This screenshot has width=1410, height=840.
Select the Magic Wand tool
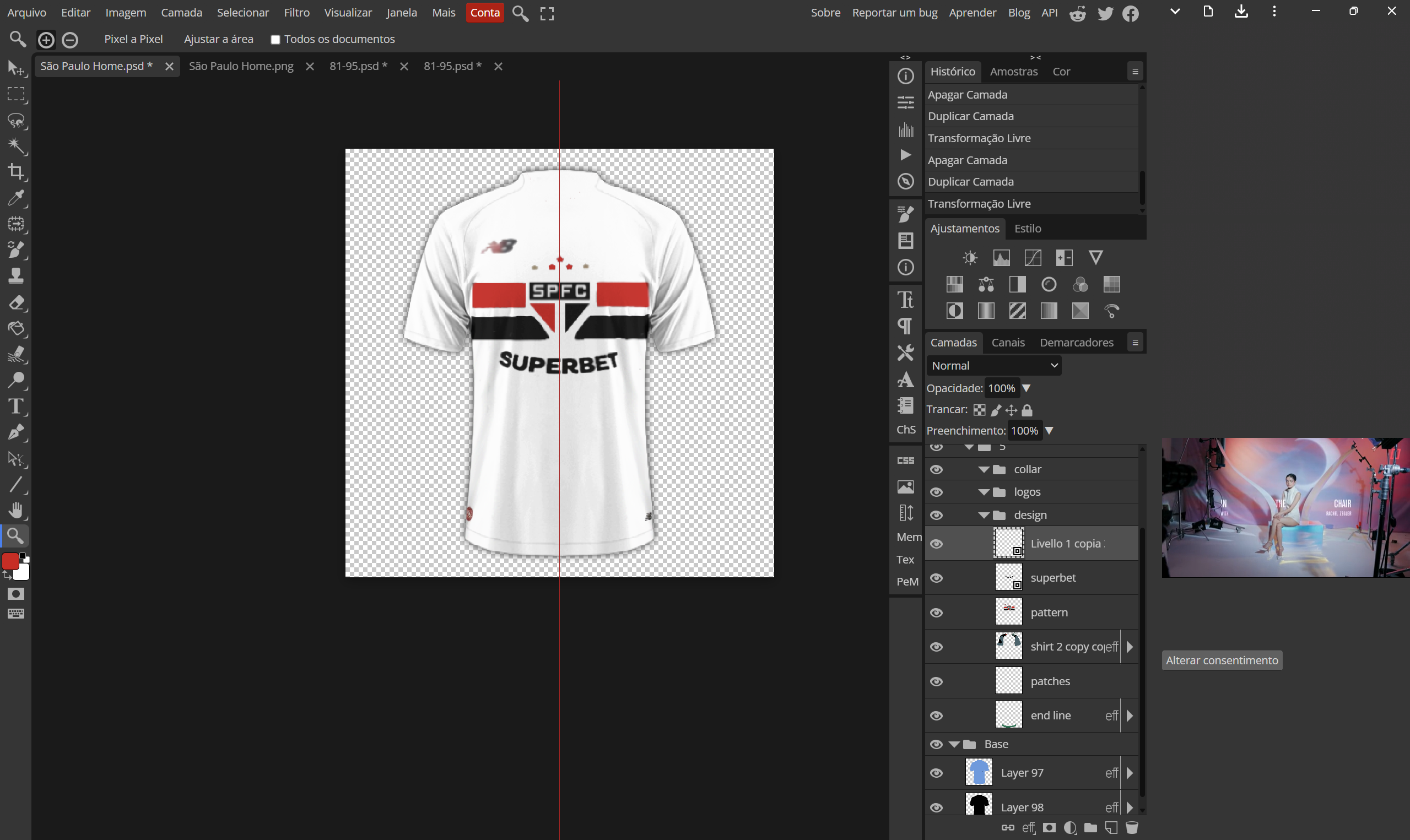(x=16, y=145)
